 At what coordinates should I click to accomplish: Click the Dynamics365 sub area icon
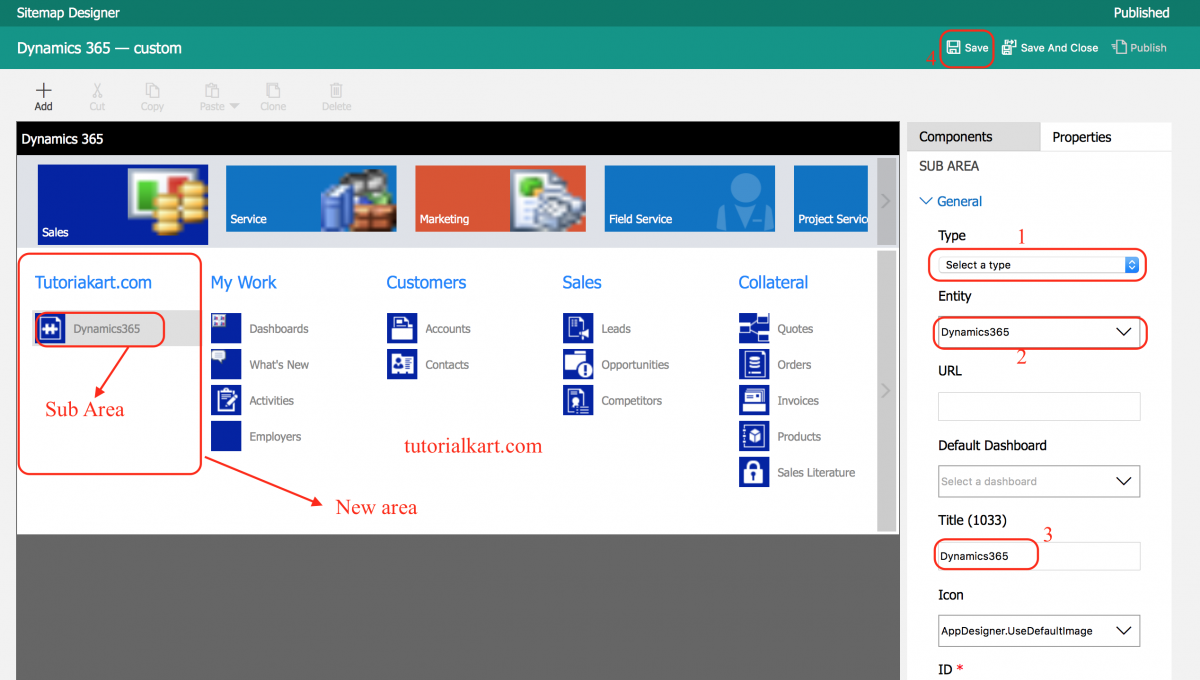pos(50,328)
